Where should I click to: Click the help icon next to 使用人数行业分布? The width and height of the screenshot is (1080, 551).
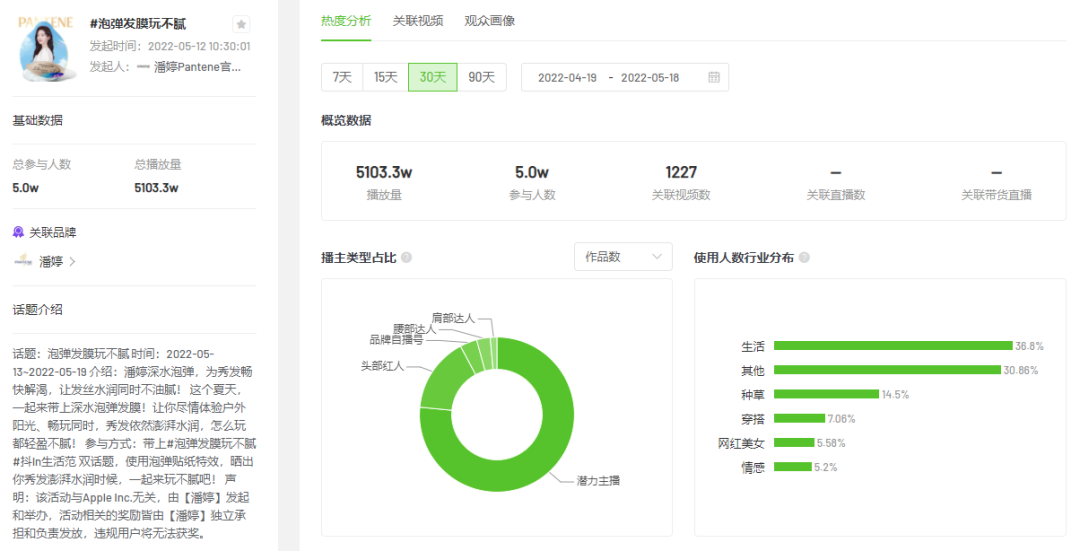click(804, 258)
